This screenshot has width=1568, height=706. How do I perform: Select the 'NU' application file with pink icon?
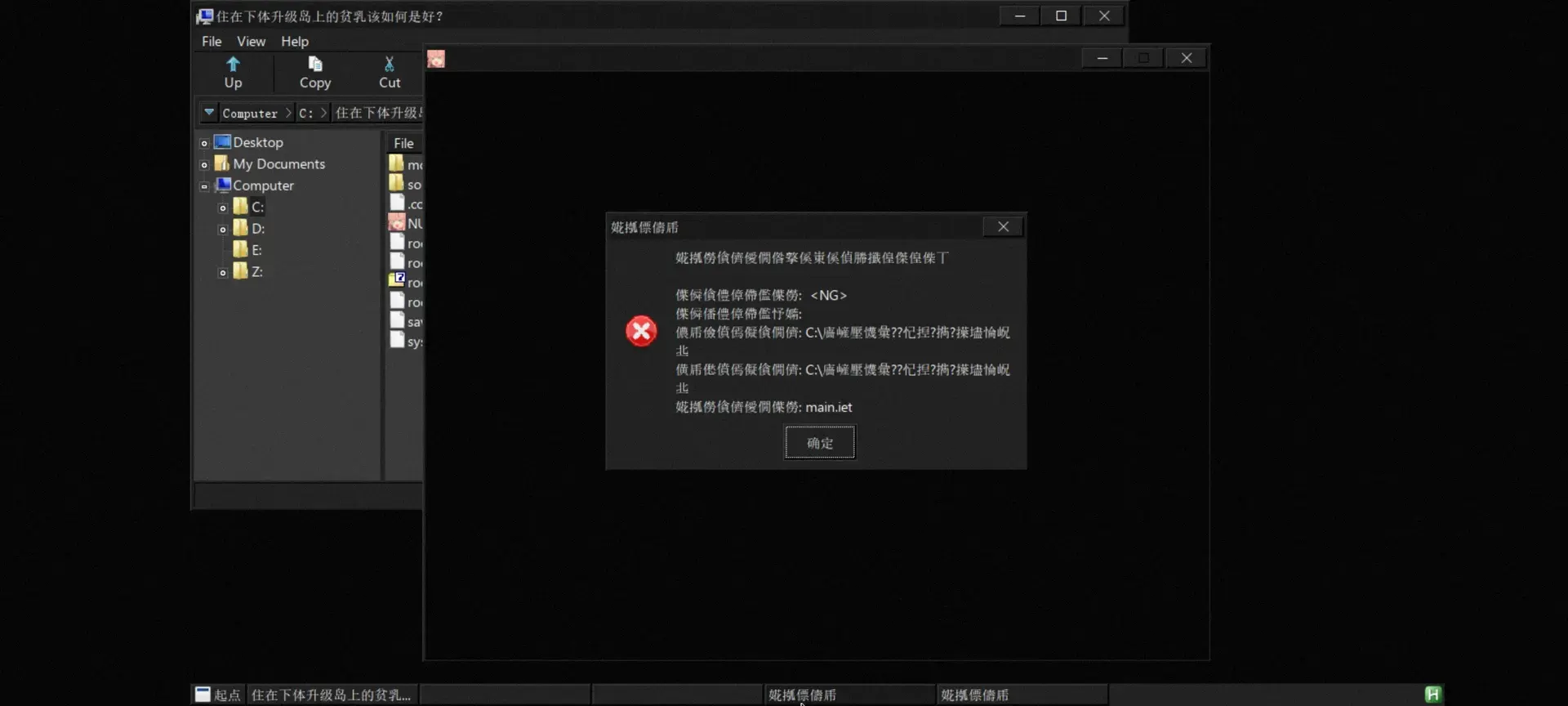(406, 223)
